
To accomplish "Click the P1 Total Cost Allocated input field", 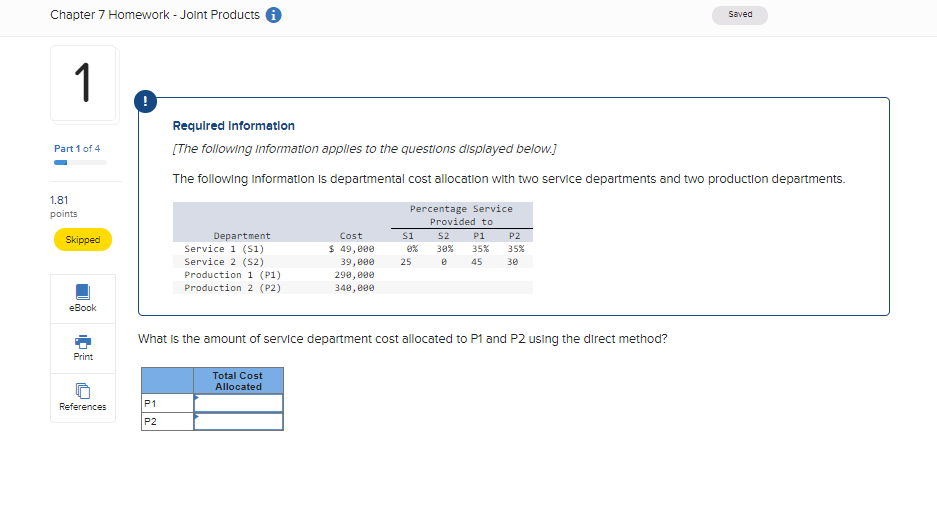I will click(238, 403).
